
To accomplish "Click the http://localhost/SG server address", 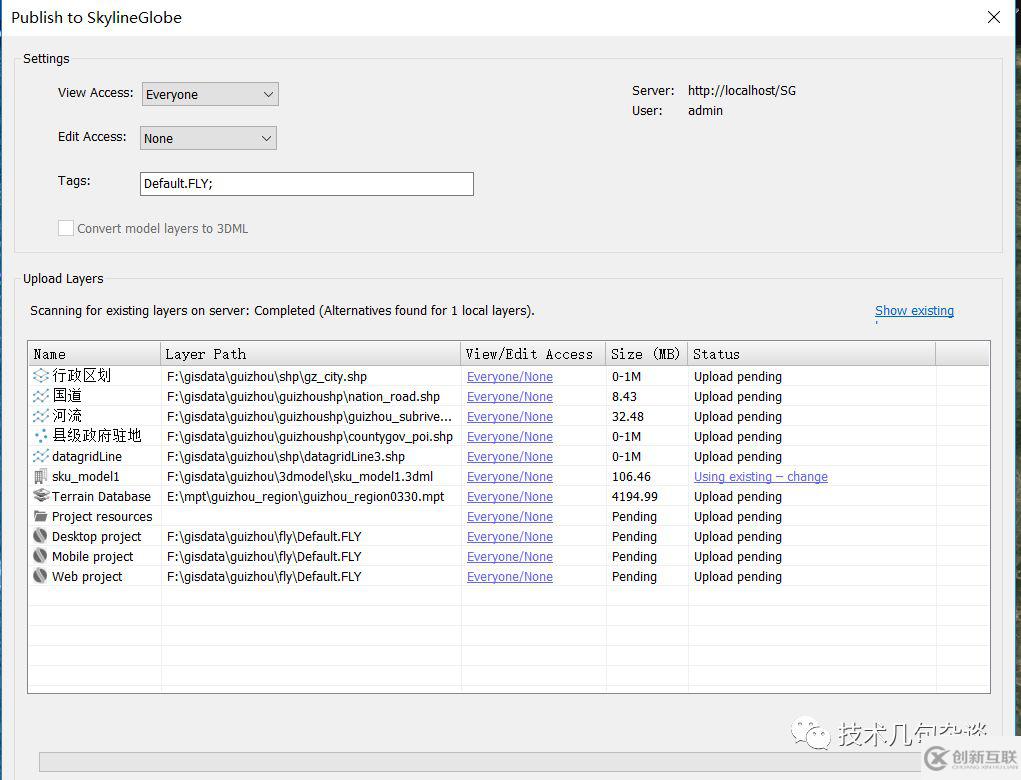I will (x=742, y=91).
